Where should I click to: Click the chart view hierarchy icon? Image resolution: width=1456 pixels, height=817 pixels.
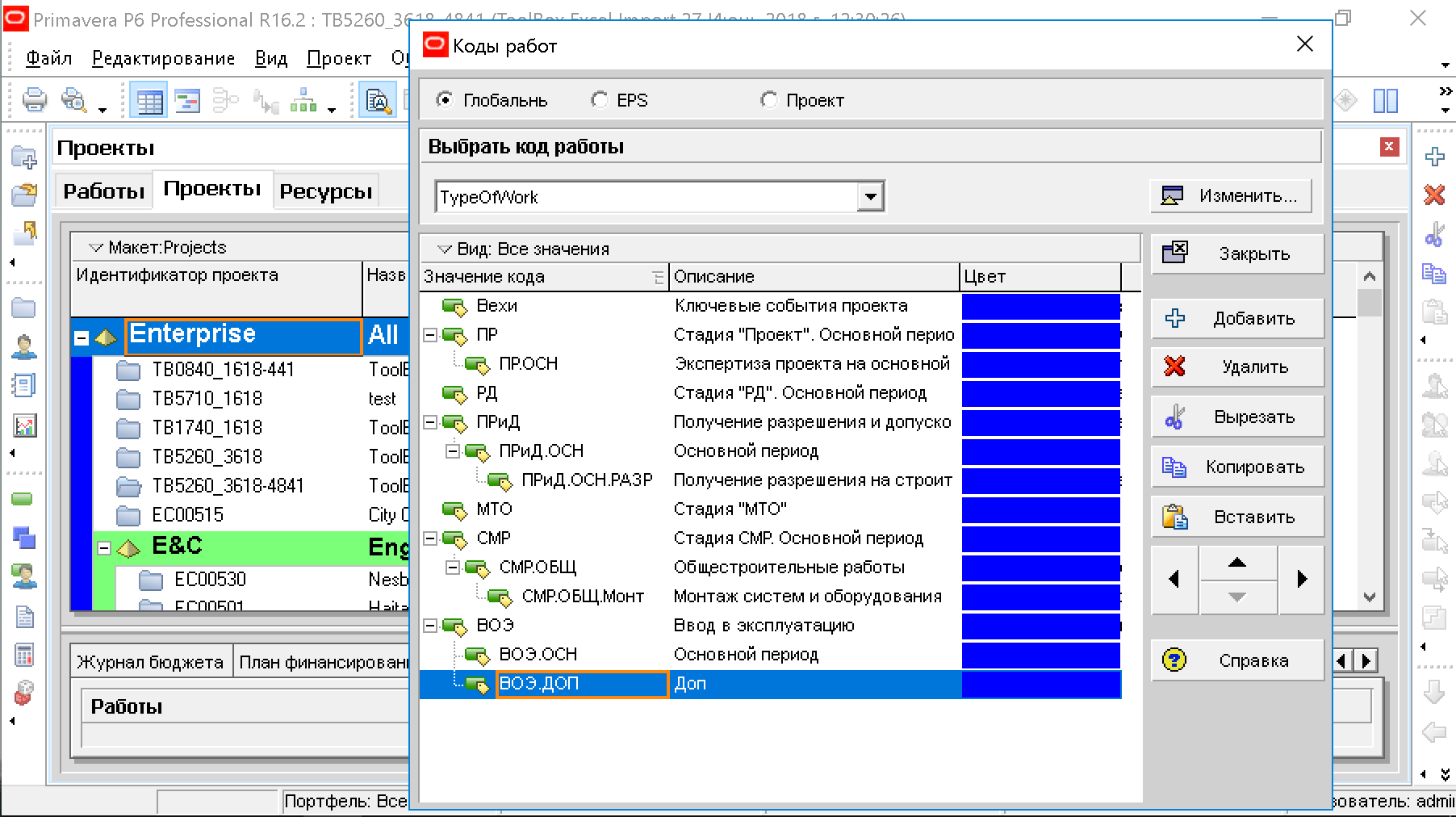[303, 100]
